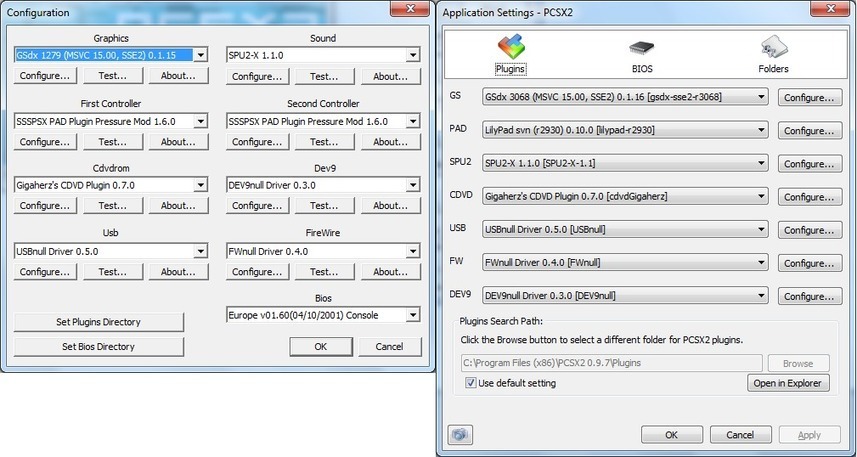This screenshot has width=857, height=457.
Task: Click Test button under Sound
Action: (324, 76)
